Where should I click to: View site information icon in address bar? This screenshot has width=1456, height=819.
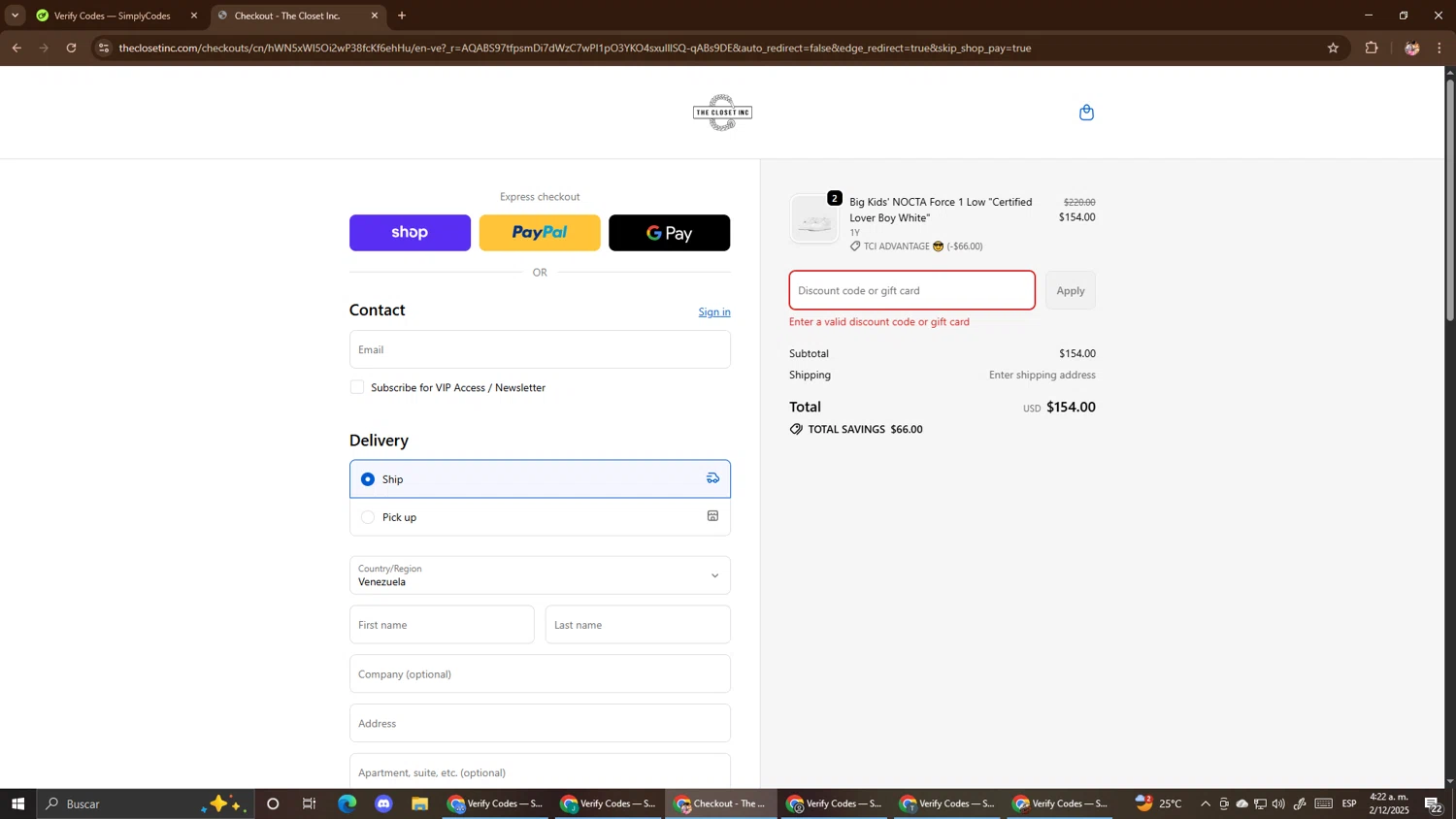point(105,48)
